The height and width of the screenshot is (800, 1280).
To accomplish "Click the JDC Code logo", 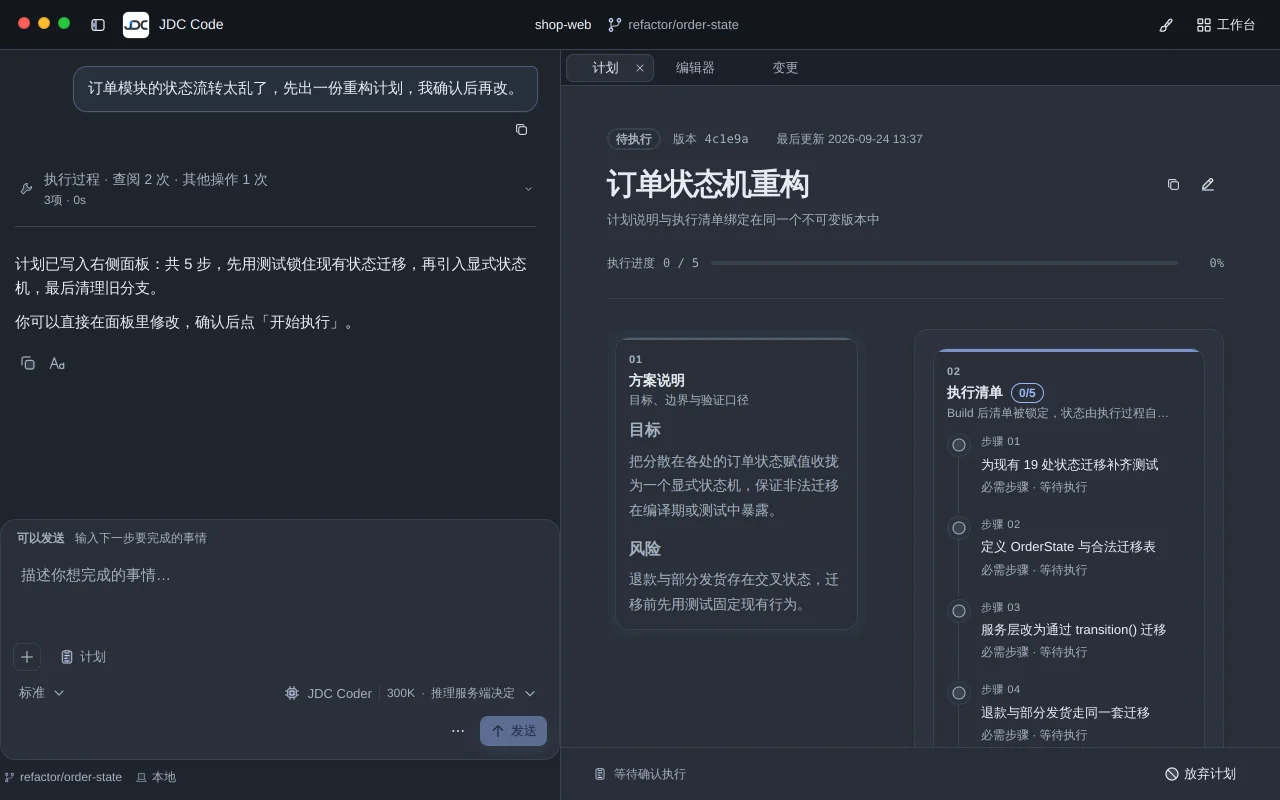I will click(136, 25).
